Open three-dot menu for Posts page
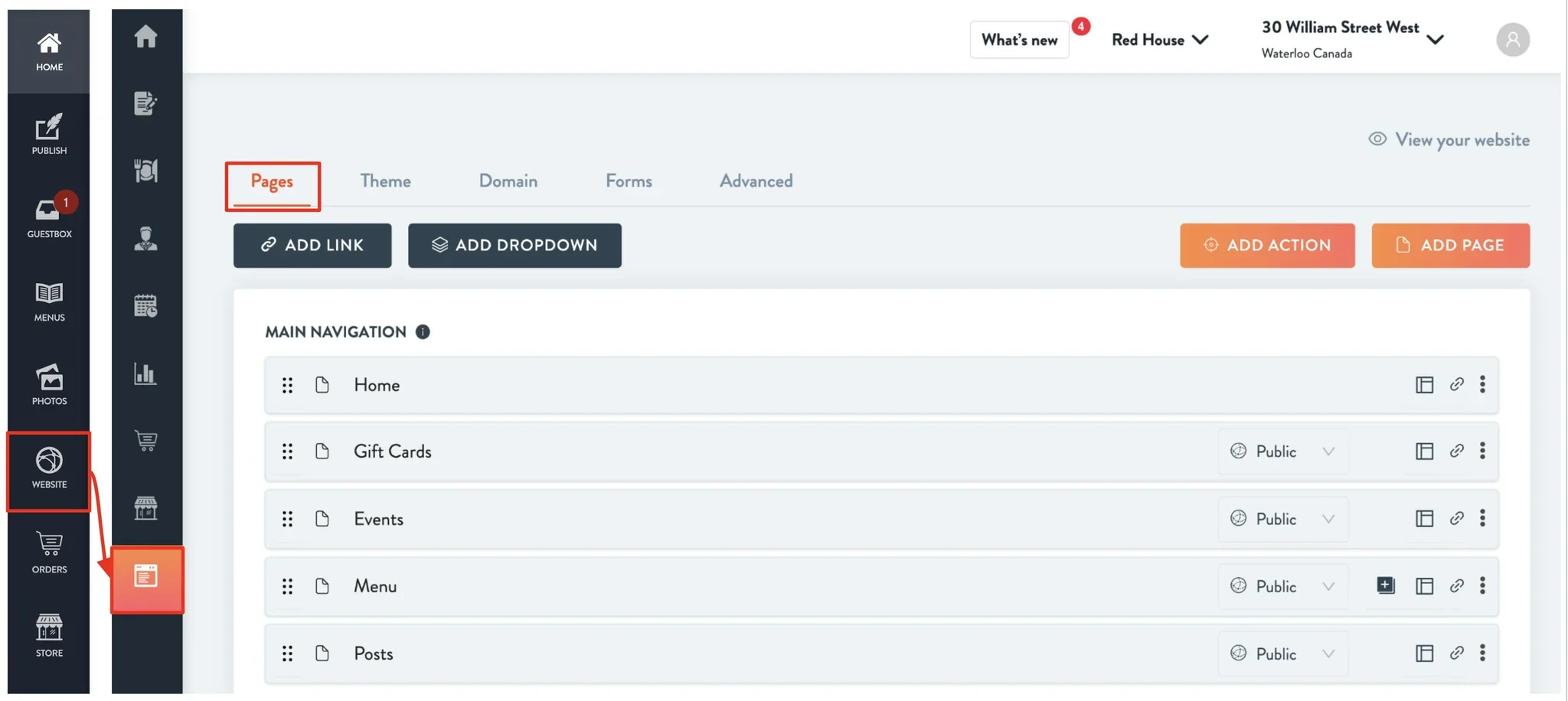This screenshot has height=701, width=1568. (x=1482, y=653)
